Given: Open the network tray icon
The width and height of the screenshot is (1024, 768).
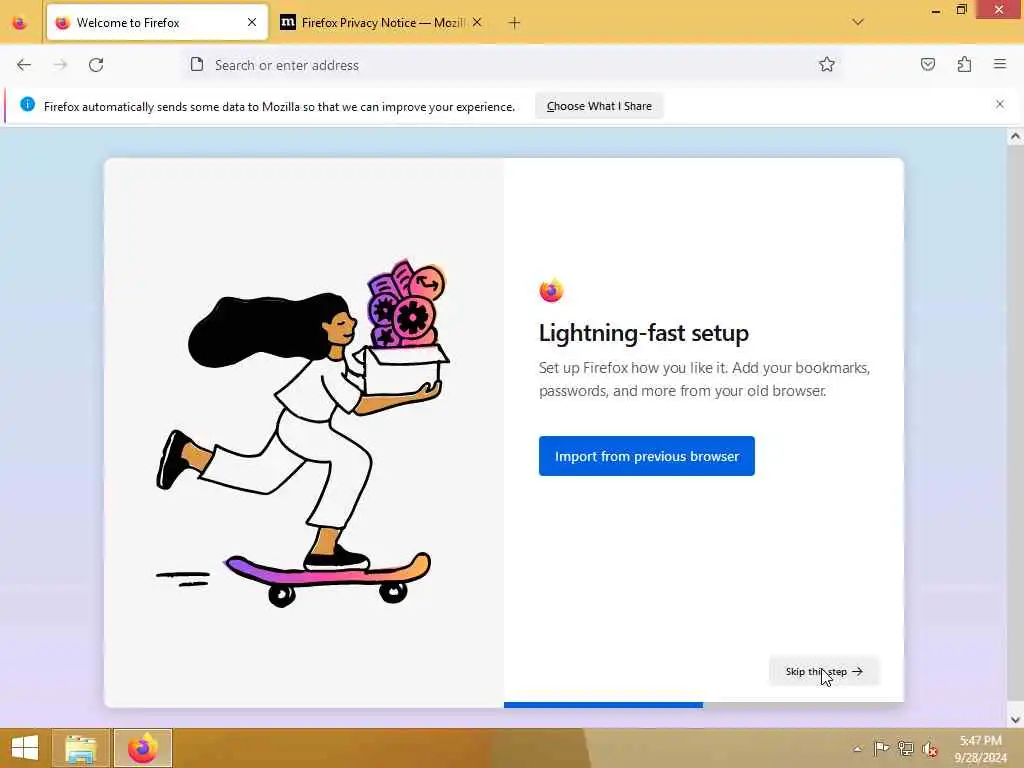Looking at the screenshot, I should [905, 748].
